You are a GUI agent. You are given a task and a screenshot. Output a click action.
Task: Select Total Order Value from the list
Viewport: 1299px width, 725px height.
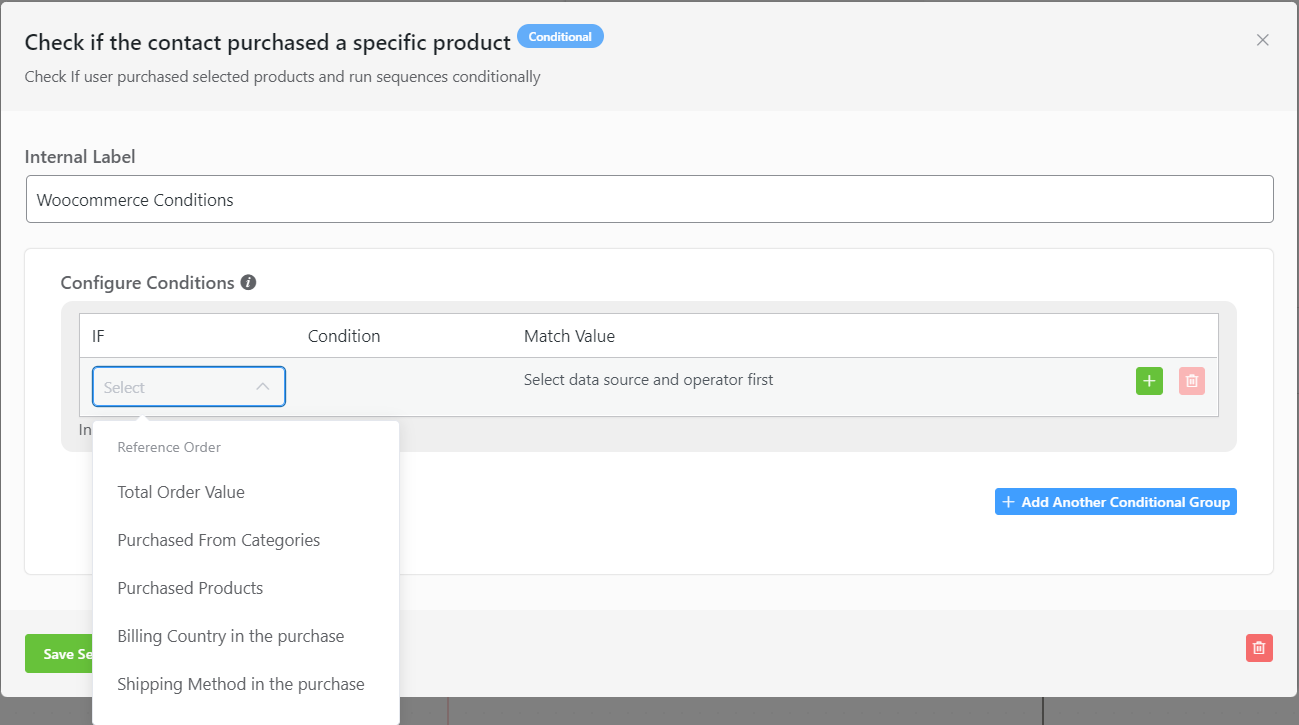[180, 492]
